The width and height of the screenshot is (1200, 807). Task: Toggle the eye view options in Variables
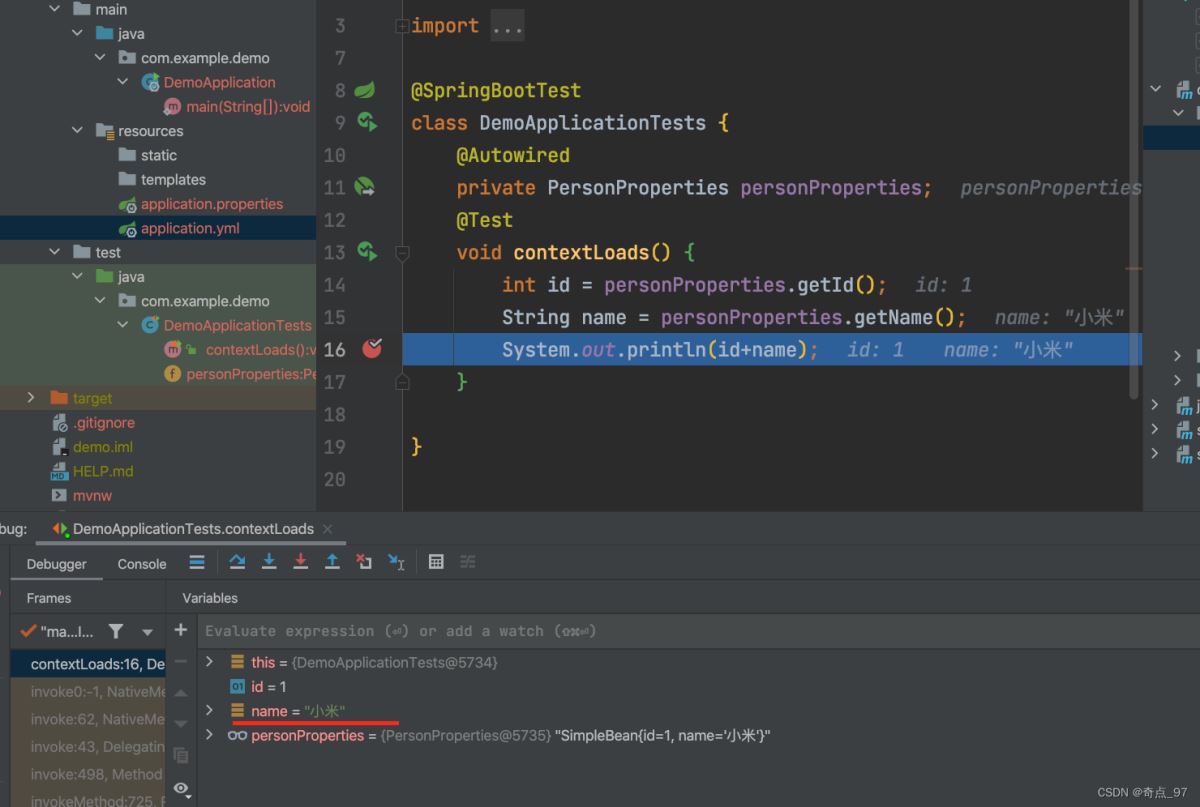[181, 789]
